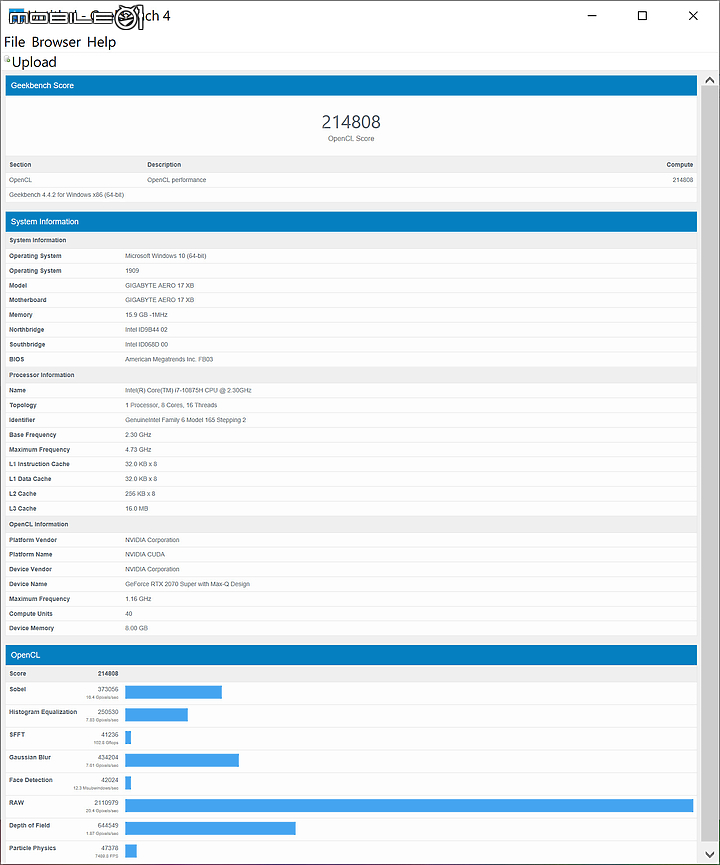Image resolution: width=720 pixels, height=865 pixels.
Task: Click the OpenCL Information subheader
Action: click(351, 525)
